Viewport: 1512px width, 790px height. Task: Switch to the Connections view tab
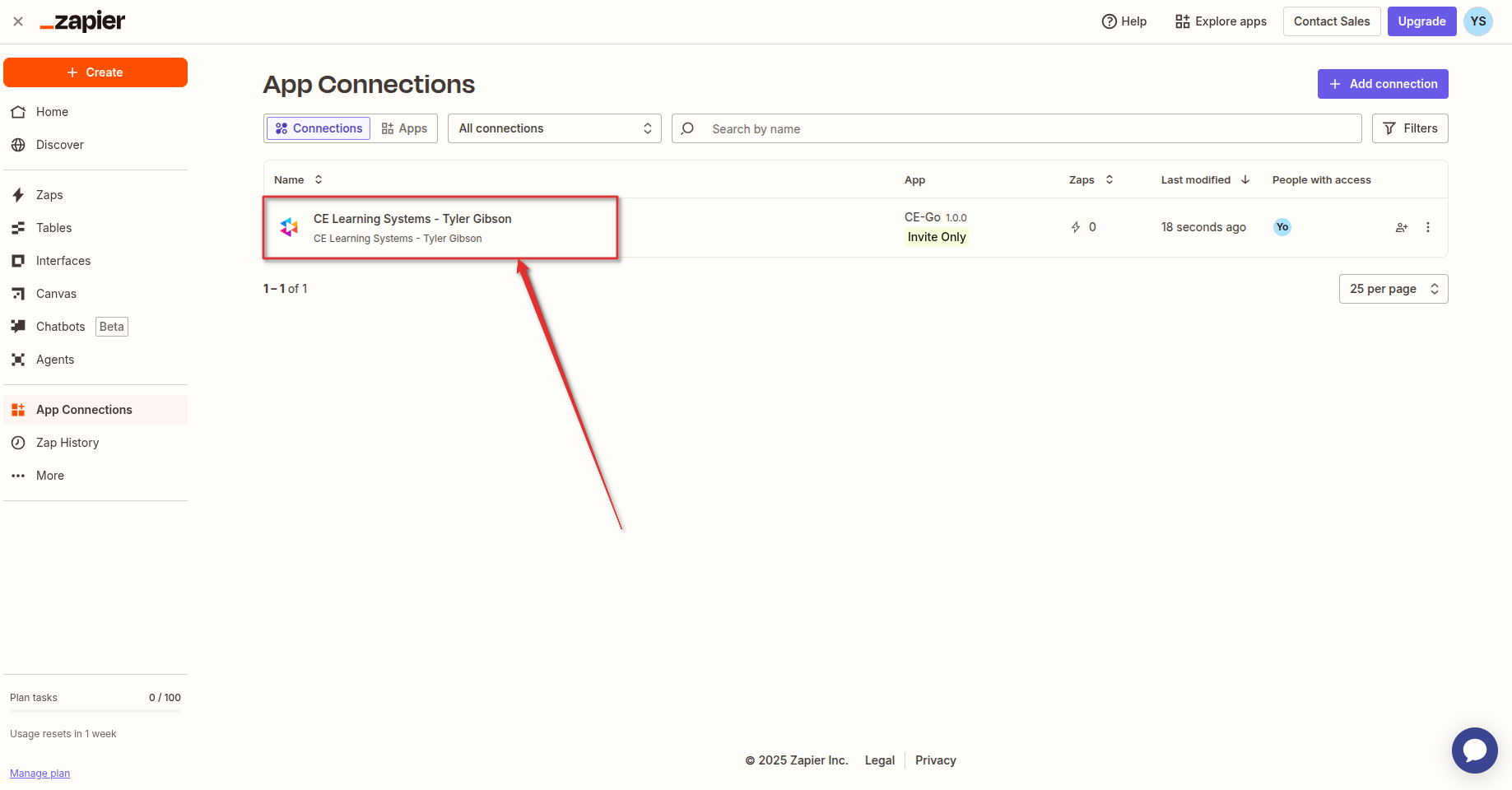click(x=319, y=128)
